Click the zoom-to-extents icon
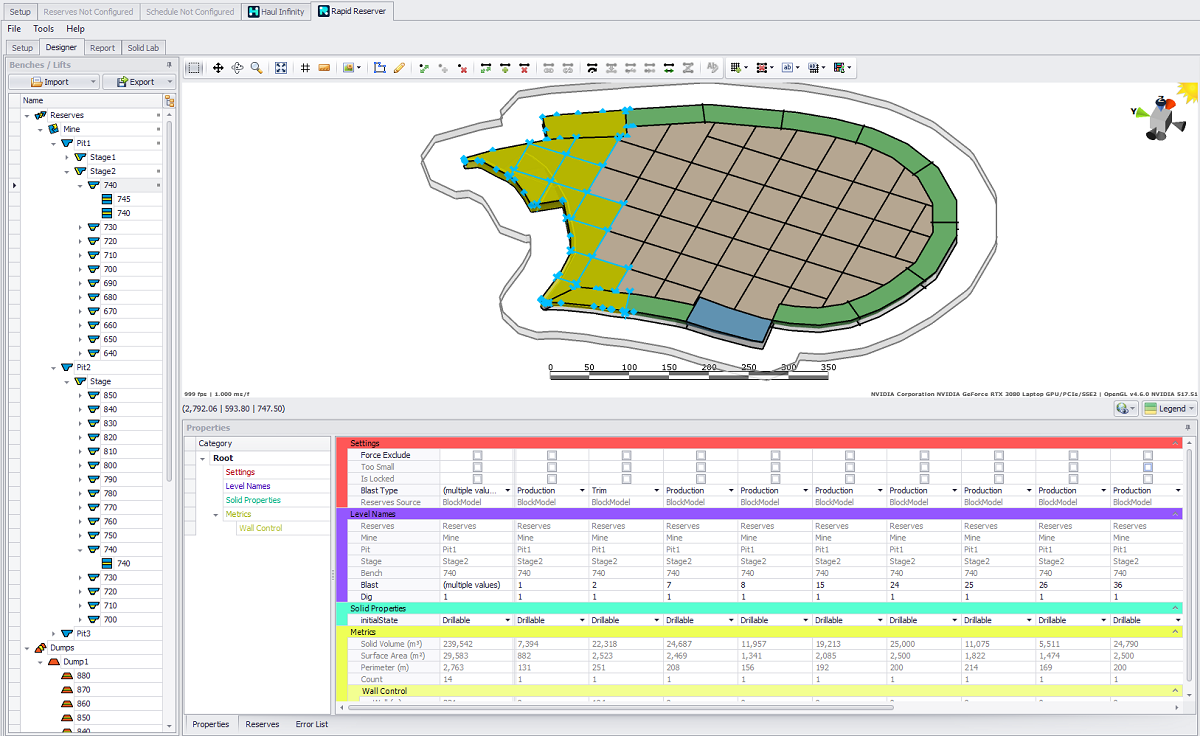Image resolution: width=1200 pixels, height=736 pixels. [281, 68]
